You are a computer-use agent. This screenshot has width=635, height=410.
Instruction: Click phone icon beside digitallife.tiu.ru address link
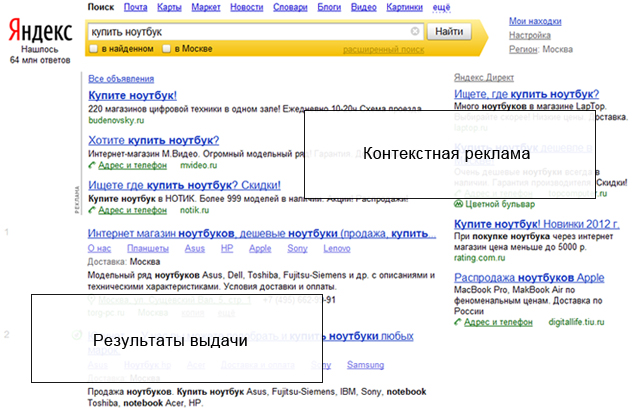pos(458,322)
